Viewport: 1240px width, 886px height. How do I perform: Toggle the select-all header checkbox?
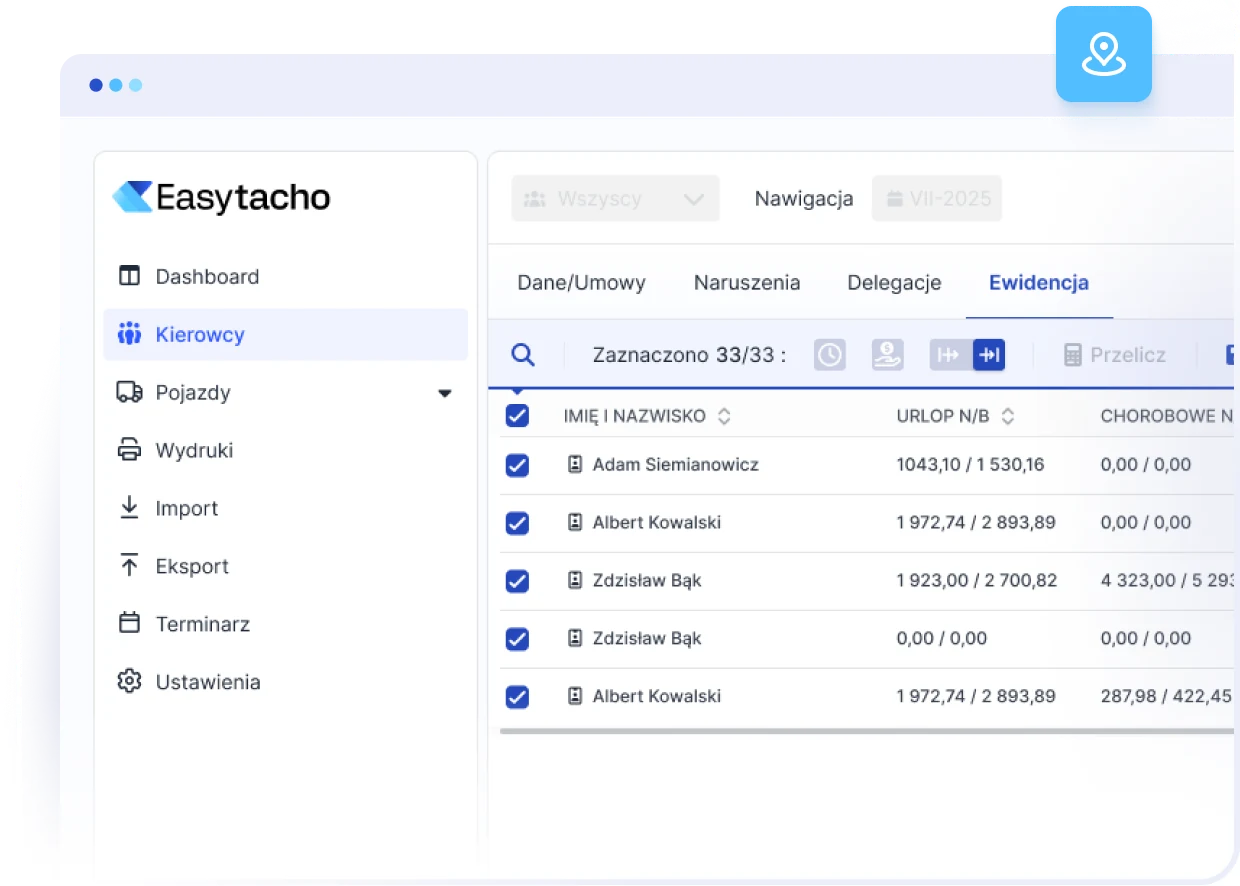[x=517, y=416]
